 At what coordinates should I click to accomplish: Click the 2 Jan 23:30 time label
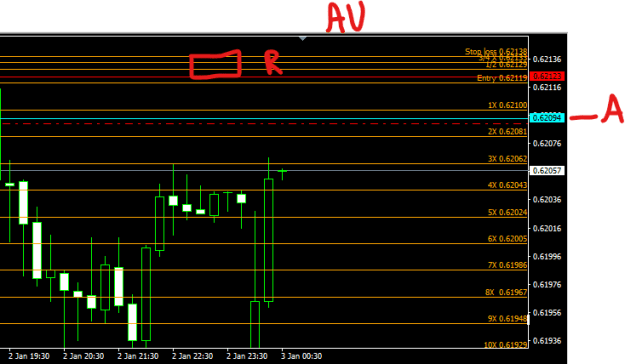click(247, 356)
